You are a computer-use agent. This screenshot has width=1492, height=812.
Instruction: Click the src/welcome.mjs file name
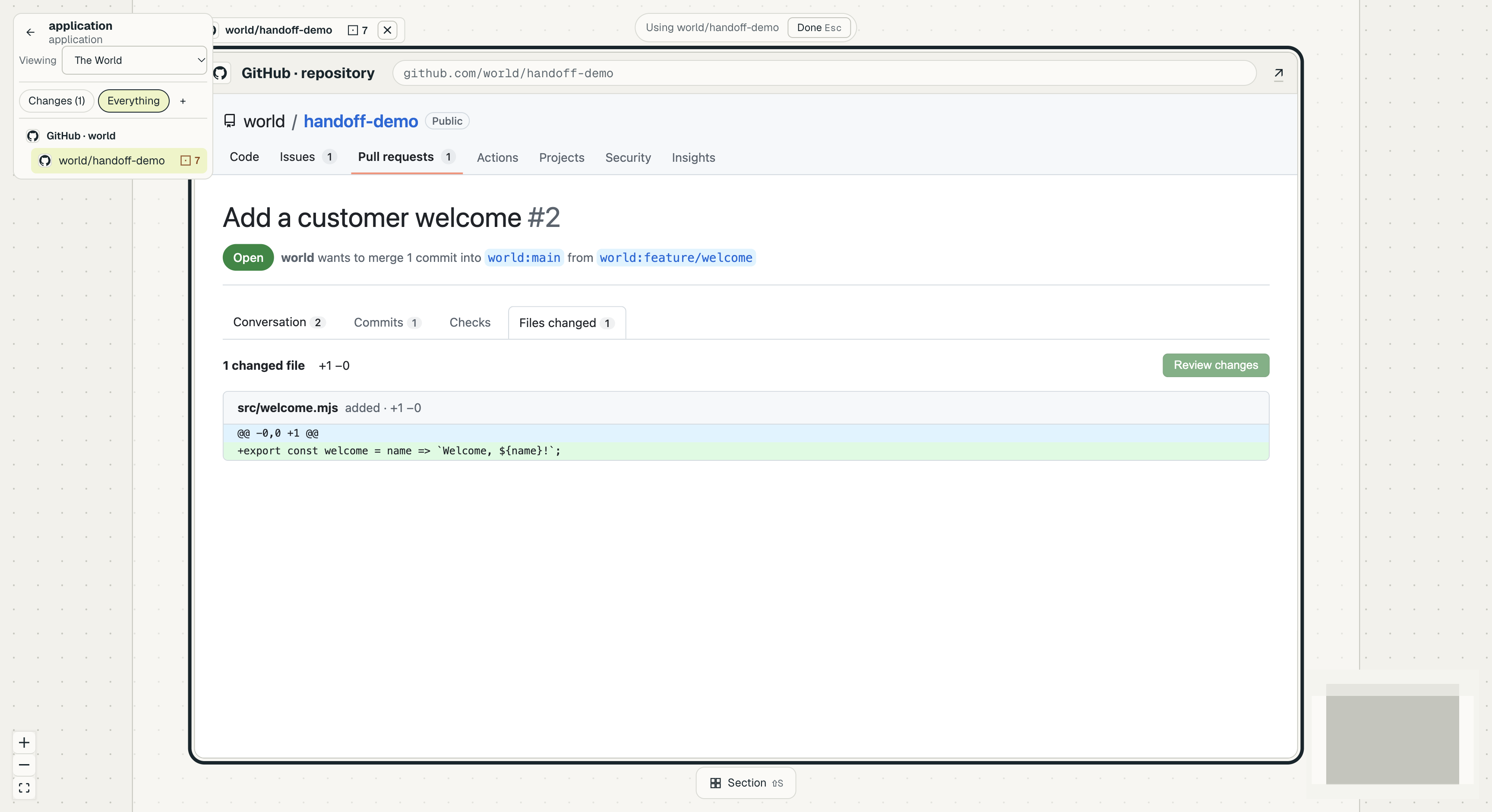coord(287,407)
